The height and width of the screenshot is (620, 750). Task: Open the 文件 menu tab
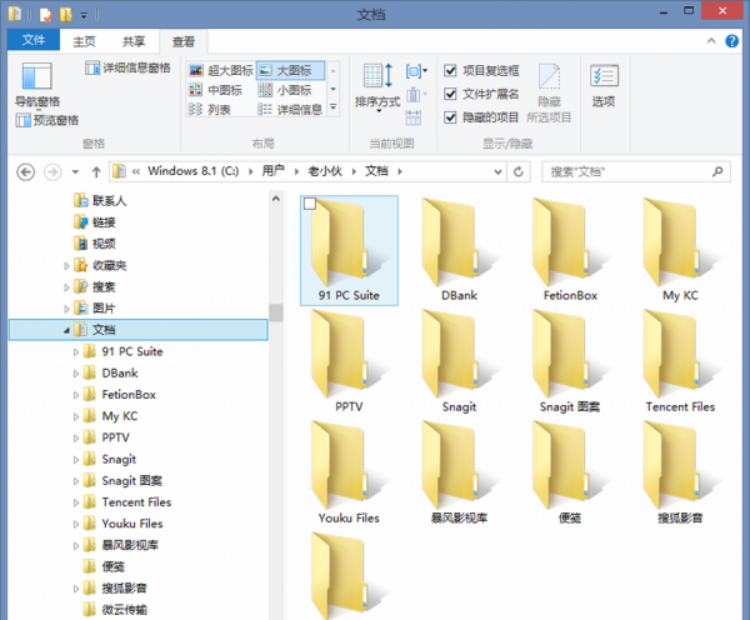pyautogui.click(x=33, y=40)
